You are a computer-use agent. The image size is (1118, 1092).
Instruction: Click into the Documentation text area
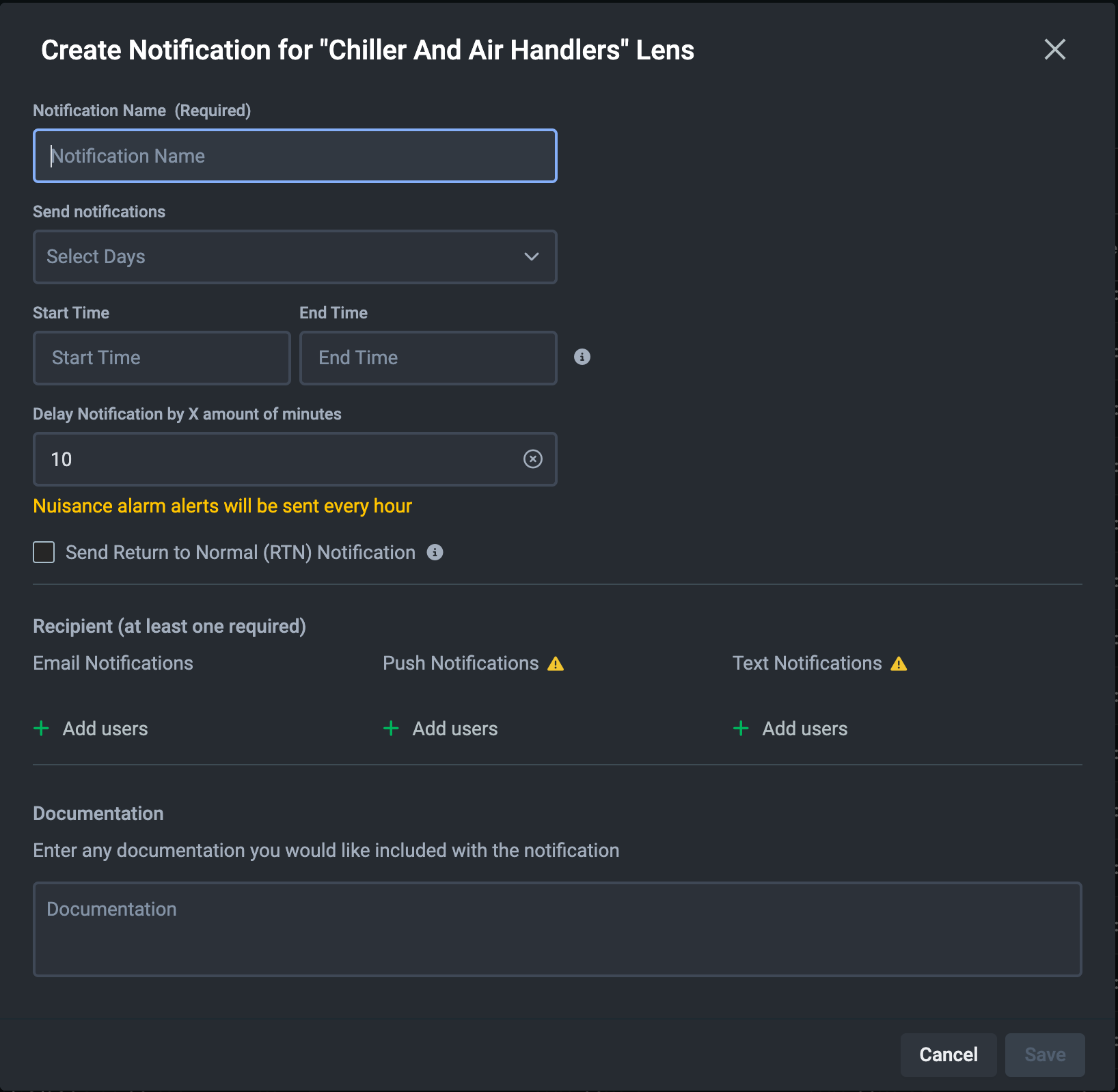tap(557, 929)
